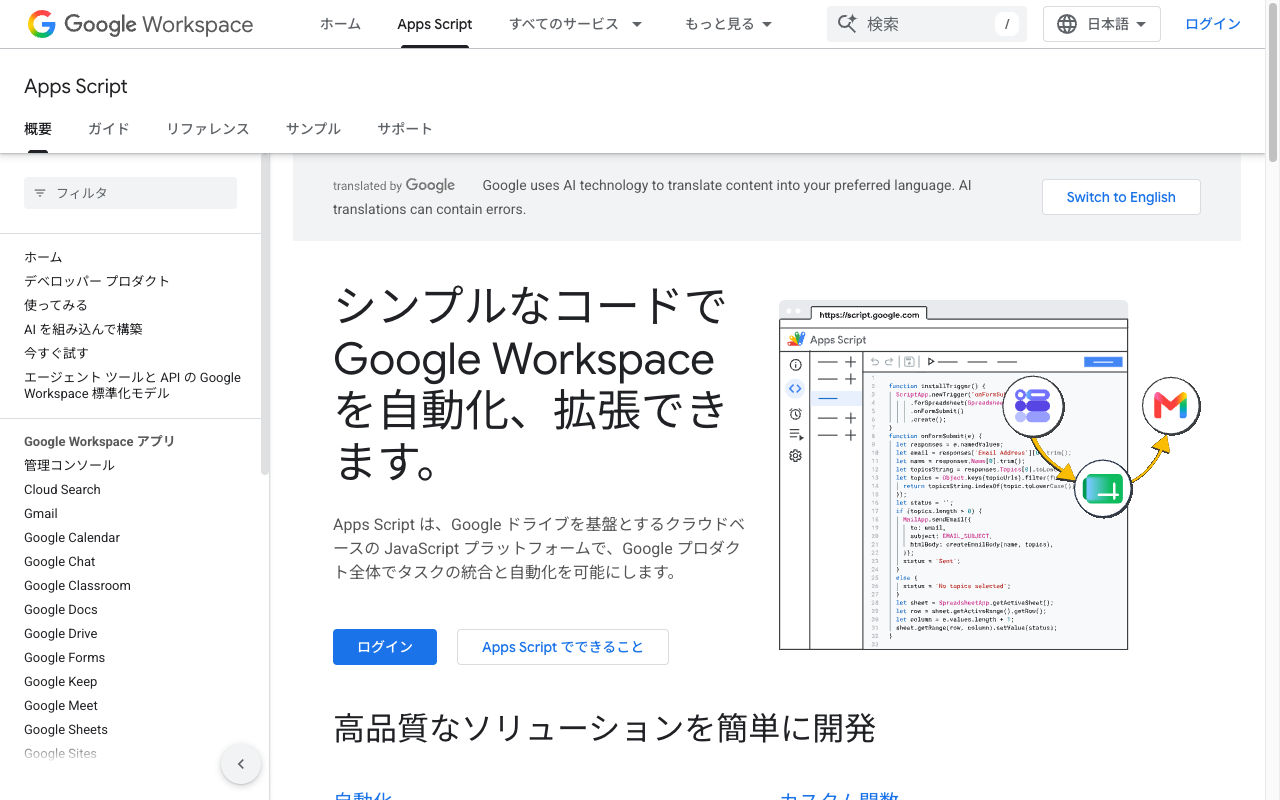Switch to the ガイド tab
The height and width of the screenshot is (800, 1280).
coord(109,129)
